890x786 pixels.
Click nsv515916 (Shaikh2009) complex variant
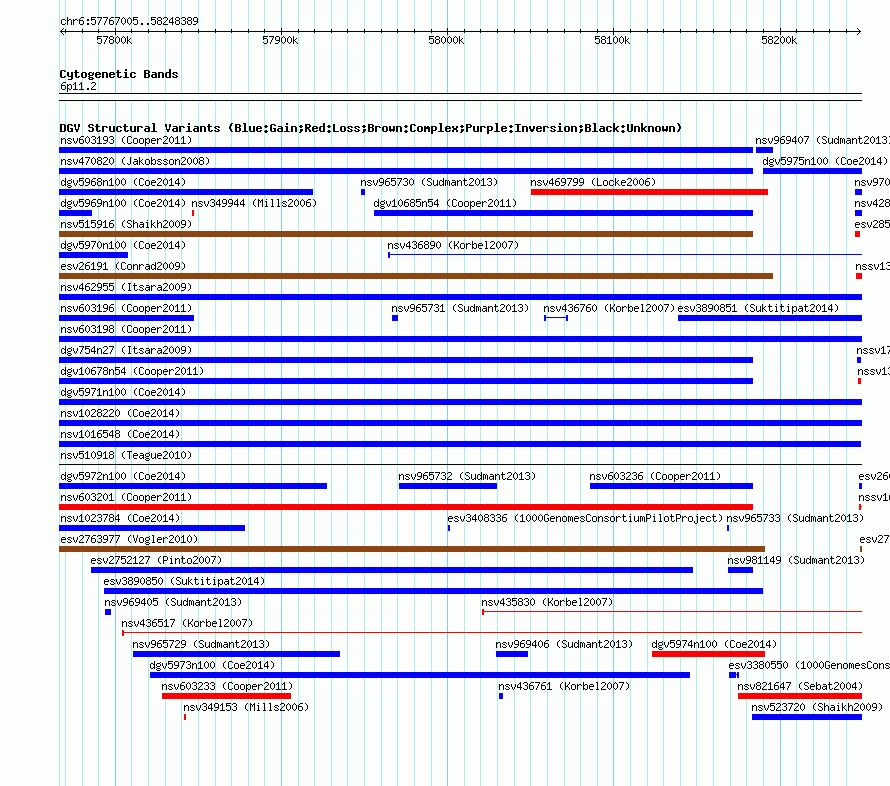[406, 234]
